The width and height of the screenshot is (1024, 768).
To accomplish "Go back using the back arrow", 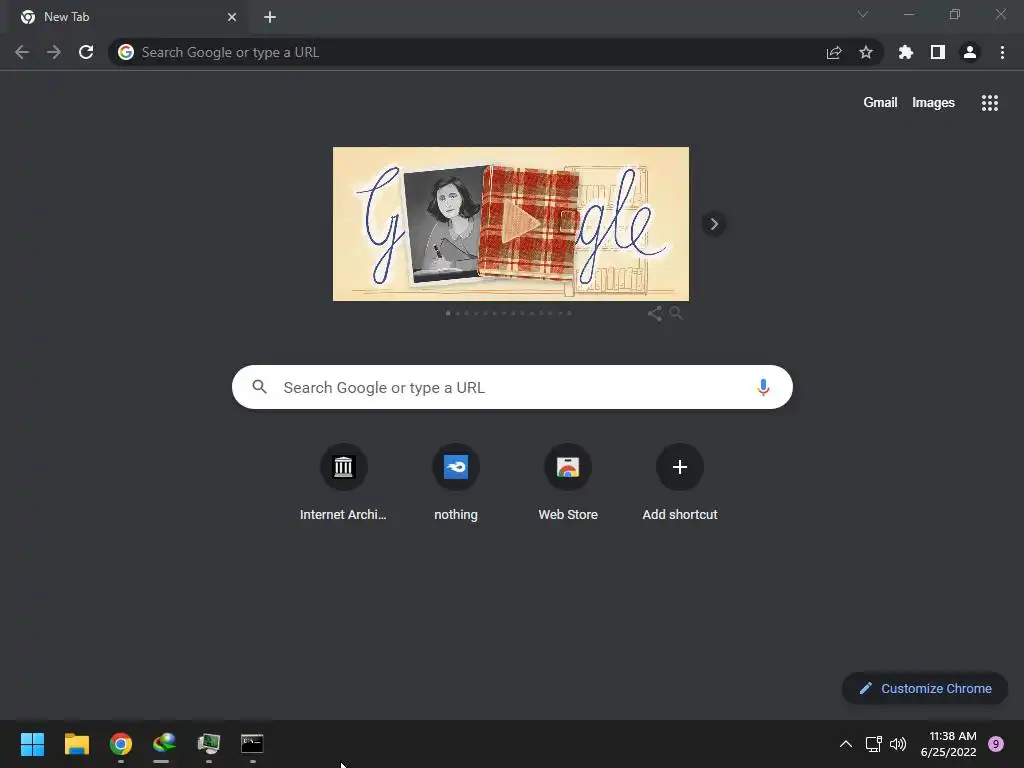I will point(22,52).
